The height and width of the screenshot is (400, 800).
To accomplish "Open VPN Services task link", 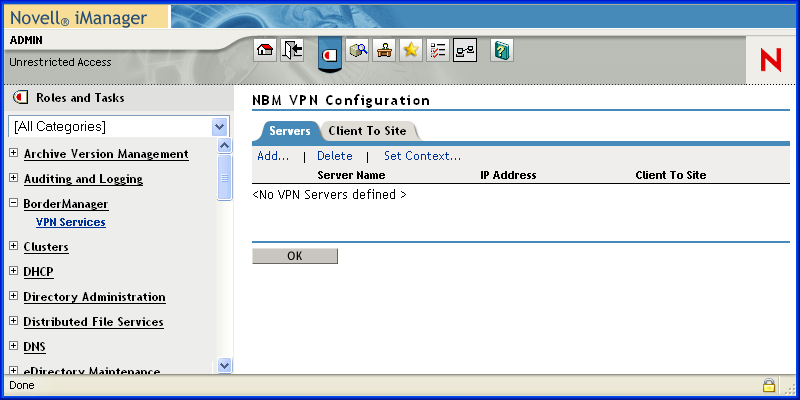I will click(x=70, y=222).
